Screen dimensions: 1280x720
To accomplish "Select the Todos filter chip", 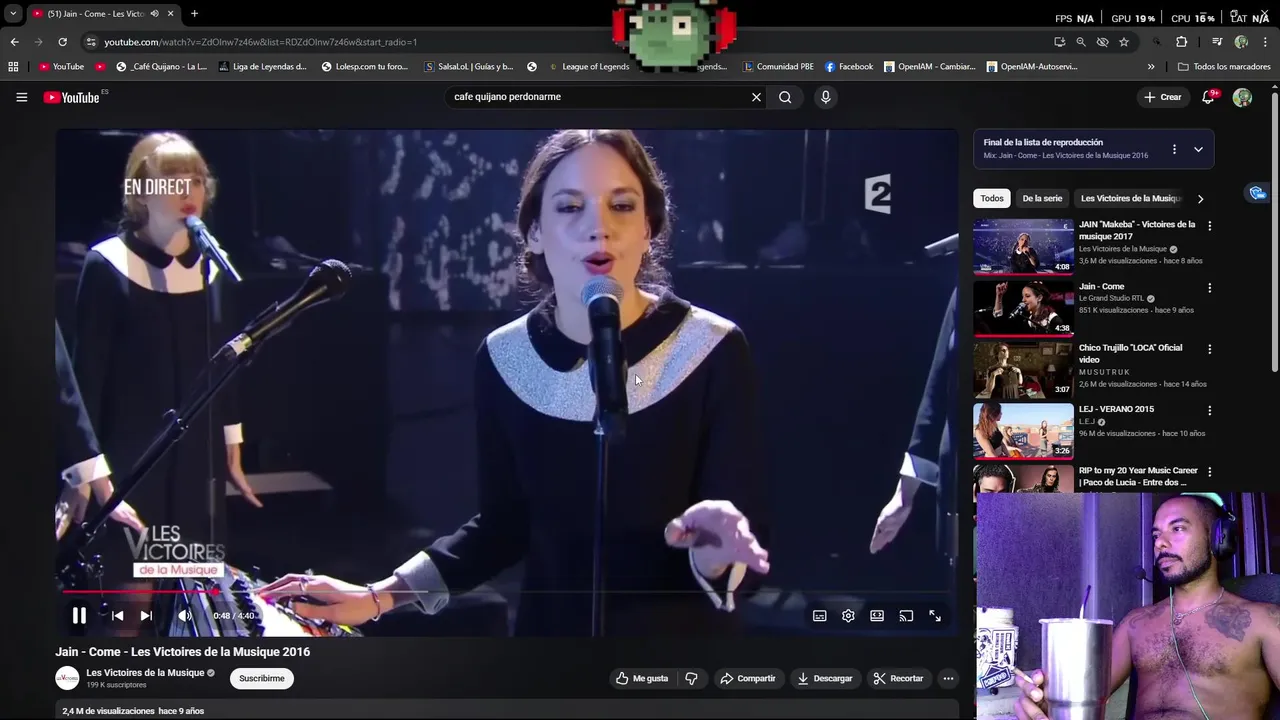I will click(x=992, y=198).
